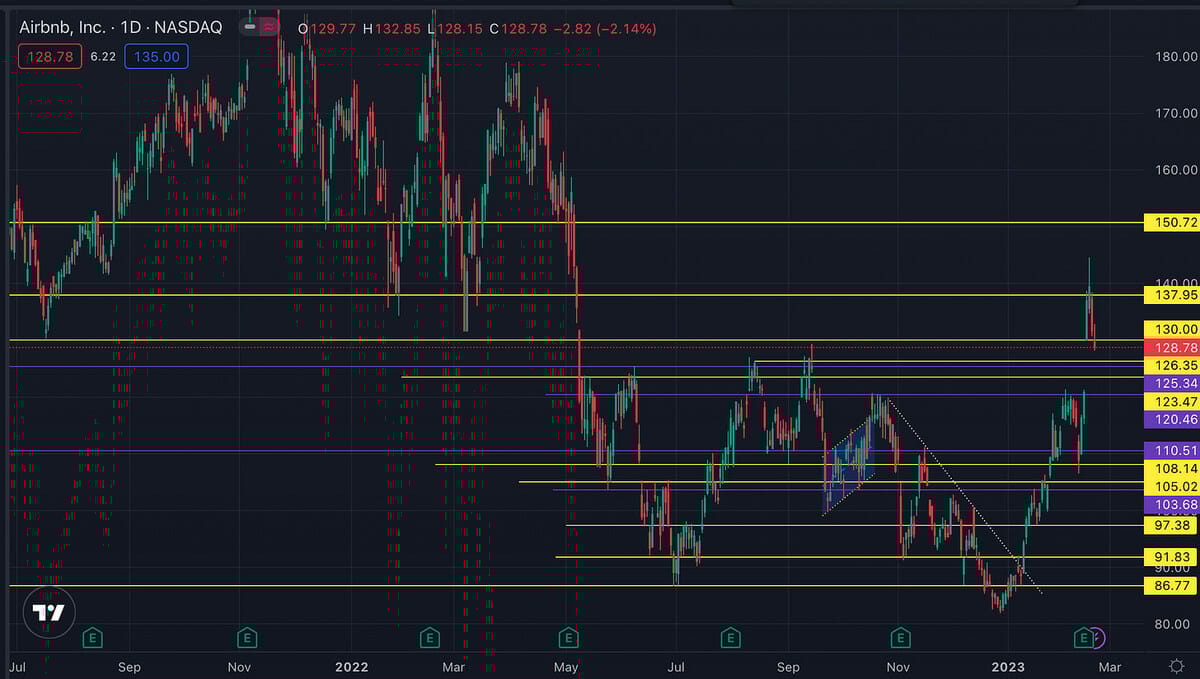
Task: Click the low value L128.15
Action: 456,29
